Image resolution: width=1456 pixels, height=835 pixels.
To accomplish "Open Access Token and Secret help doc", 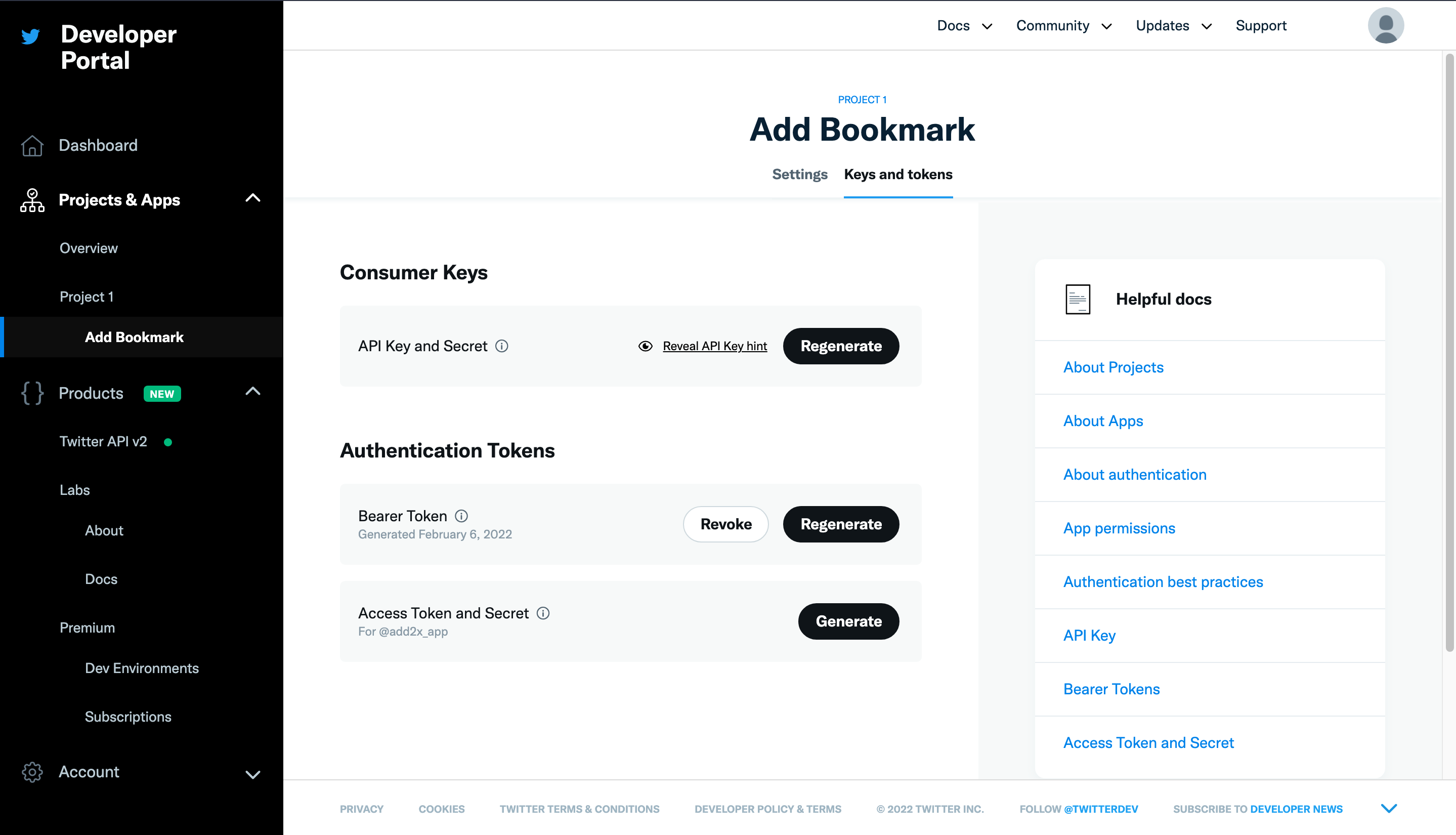I will (x=1148, y=743).
